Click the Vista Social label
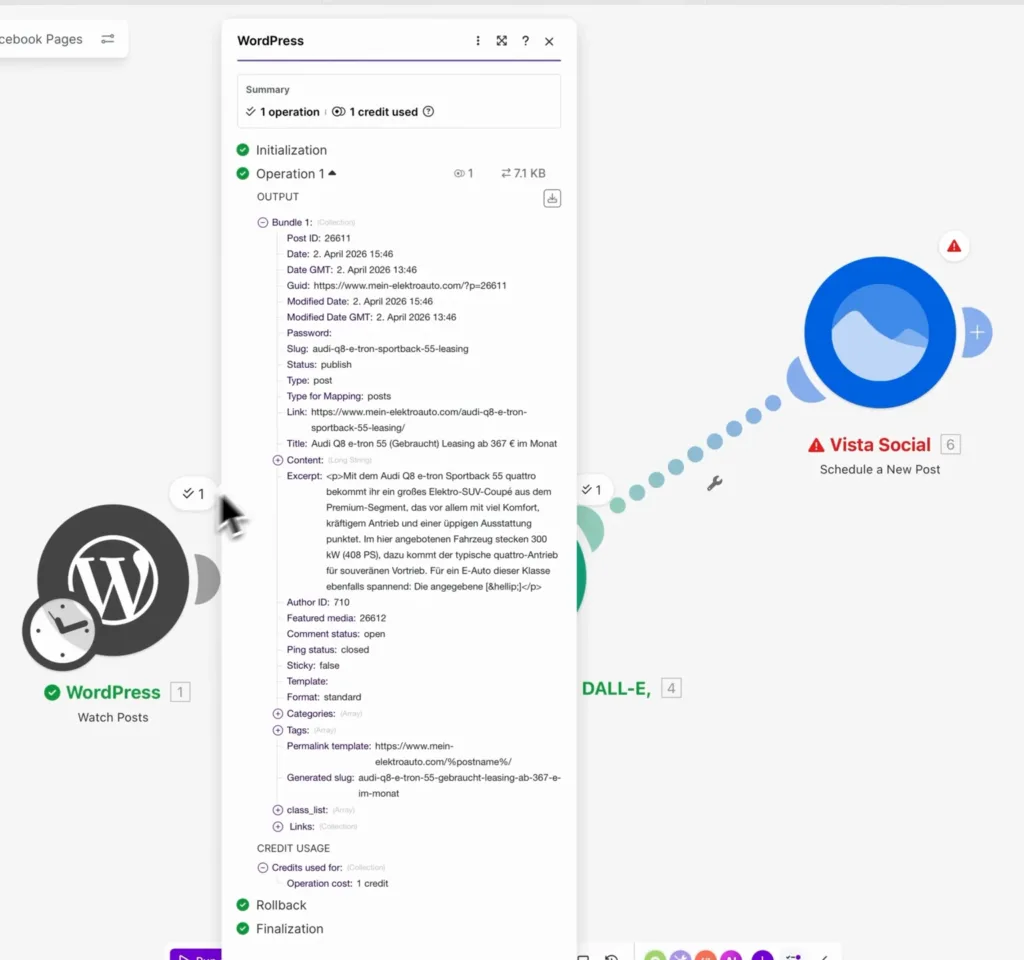Viewport: 1024px width, 960px height. click(x=880, y=445)
